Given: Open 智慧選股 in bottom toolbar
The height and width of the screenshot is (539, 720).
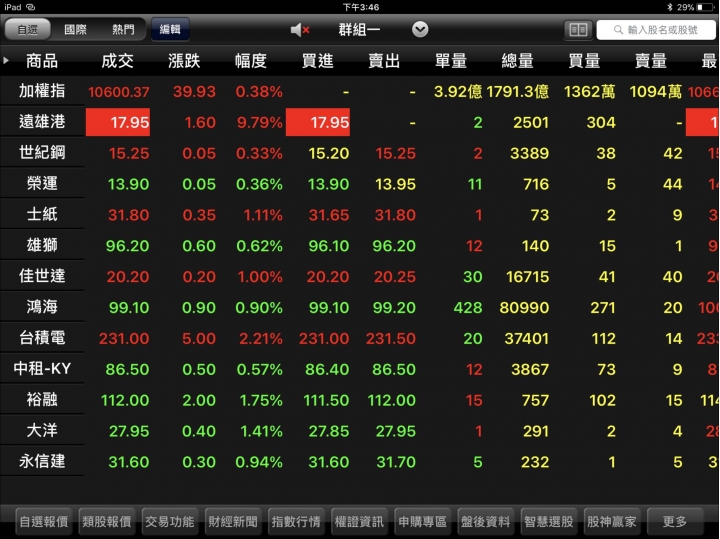Looking at the screenshot, I should coord(549,522).
